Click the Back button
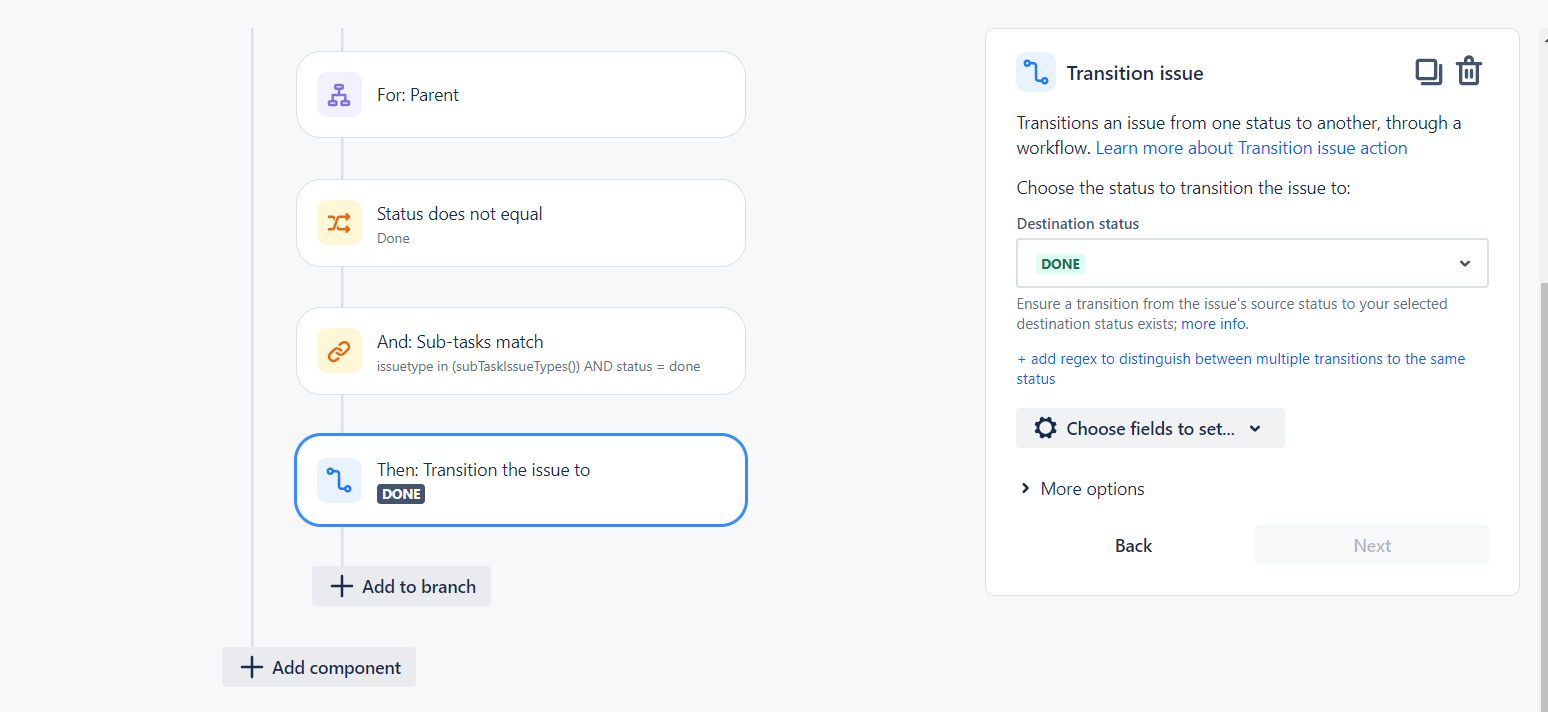This screenshot has width=1548, height=712. [x=1132, y=545]
